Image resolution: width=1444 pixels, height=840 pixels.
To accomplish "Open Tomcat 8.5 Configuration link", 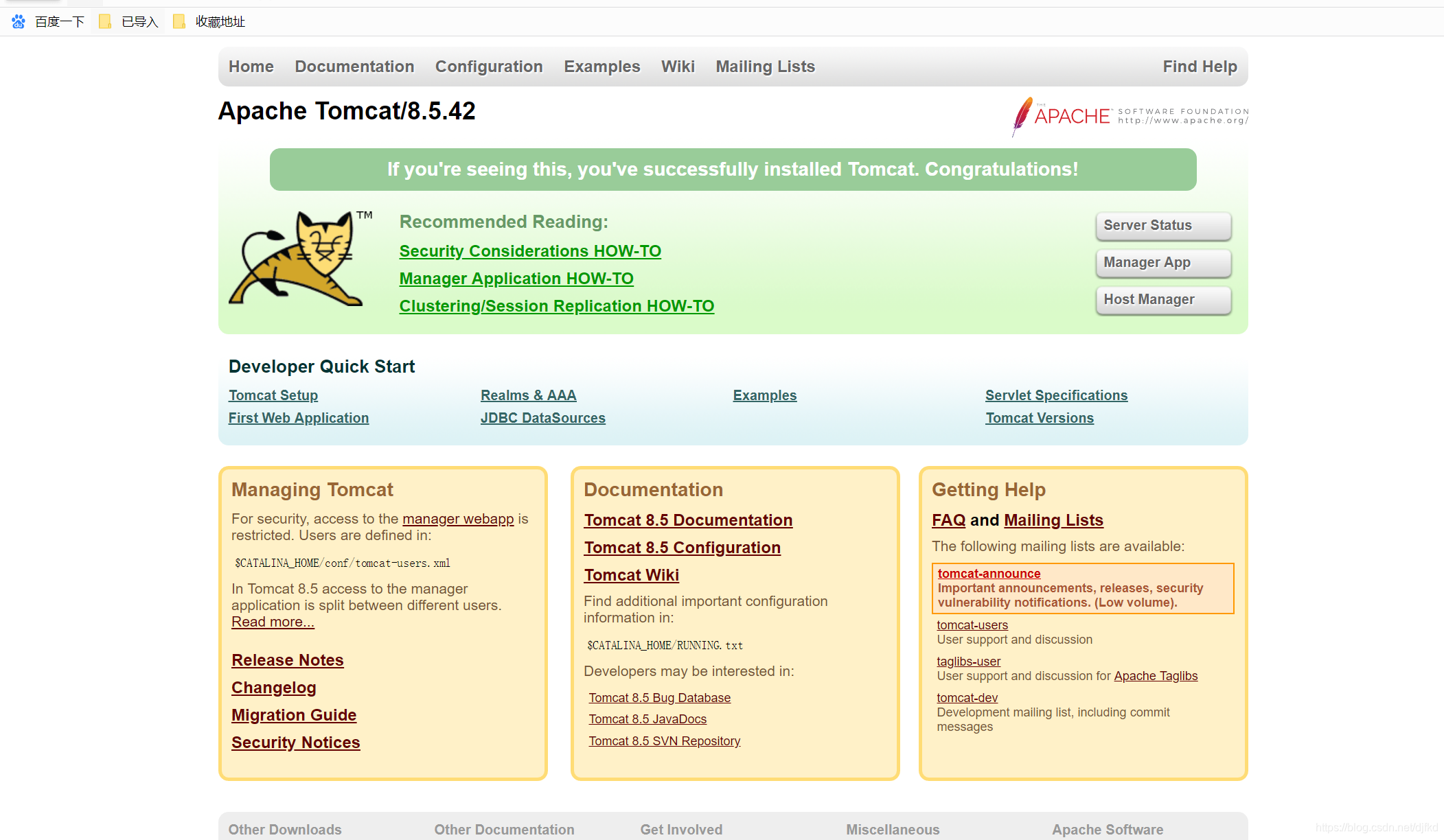I will 683,548.
